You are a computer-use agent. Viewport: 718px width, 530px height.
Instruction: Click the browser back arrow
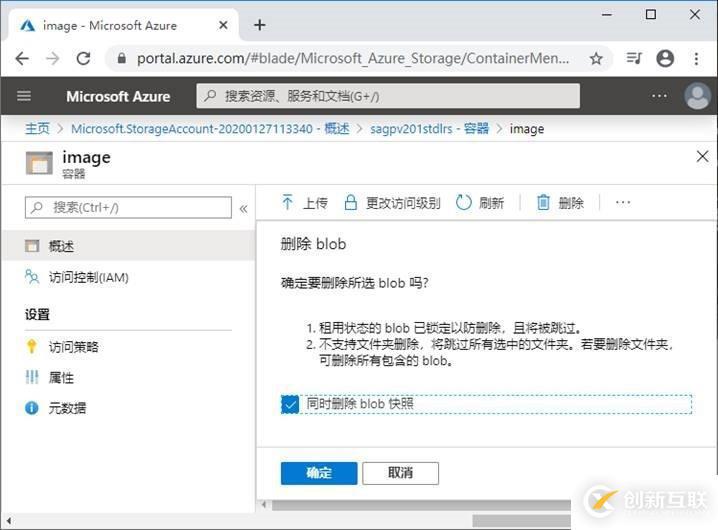coord(22,59)
